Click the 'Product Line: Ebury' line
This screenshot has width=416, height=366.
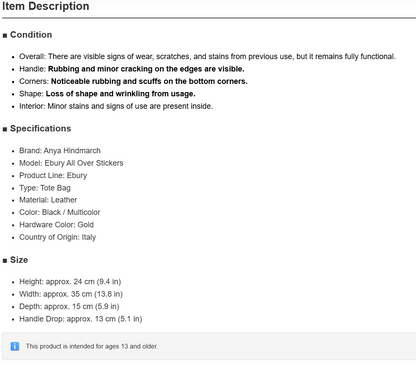click(53, 176)
